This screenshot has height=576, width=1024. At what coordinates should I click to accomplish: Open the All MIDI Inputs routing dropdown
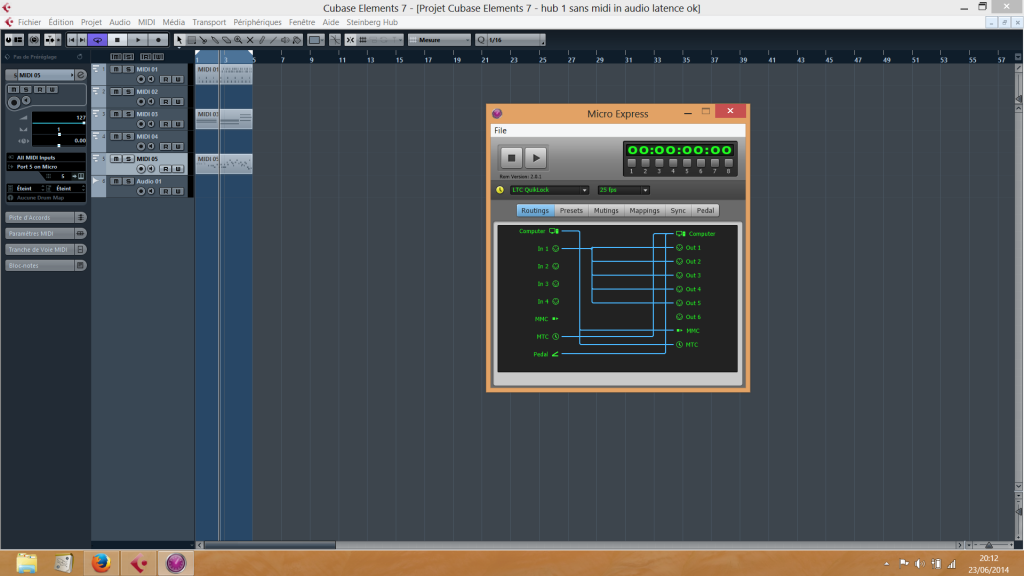pyautogui.click(x=46, y=157)
